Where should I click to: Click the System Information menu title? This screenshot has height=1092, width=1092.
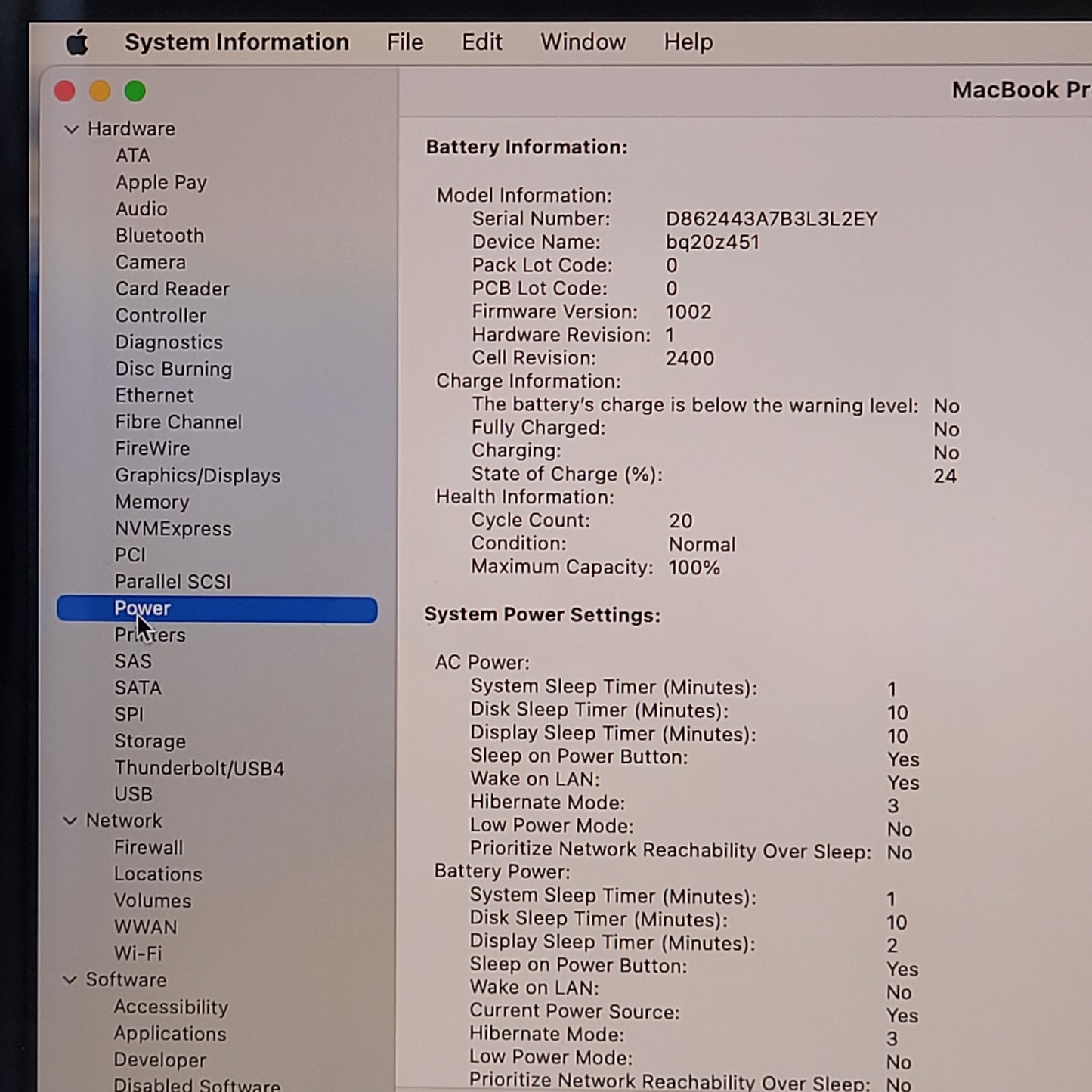237,42
